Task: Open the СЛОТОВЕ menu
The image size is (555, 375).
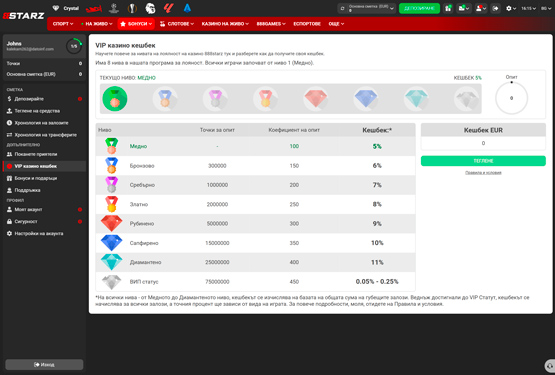Action: tap(177, 24)
